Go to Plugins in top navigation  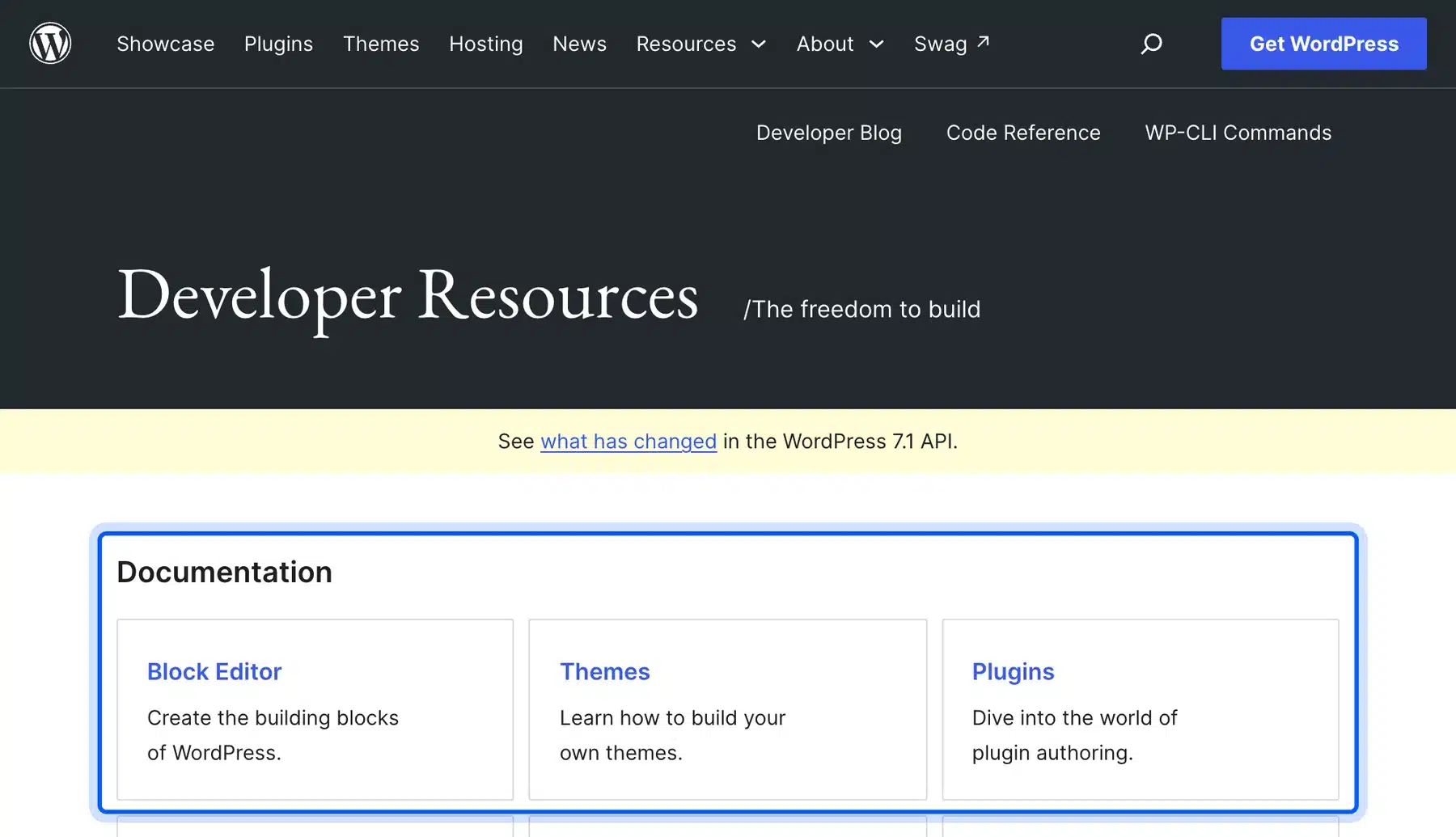(278, 44)
